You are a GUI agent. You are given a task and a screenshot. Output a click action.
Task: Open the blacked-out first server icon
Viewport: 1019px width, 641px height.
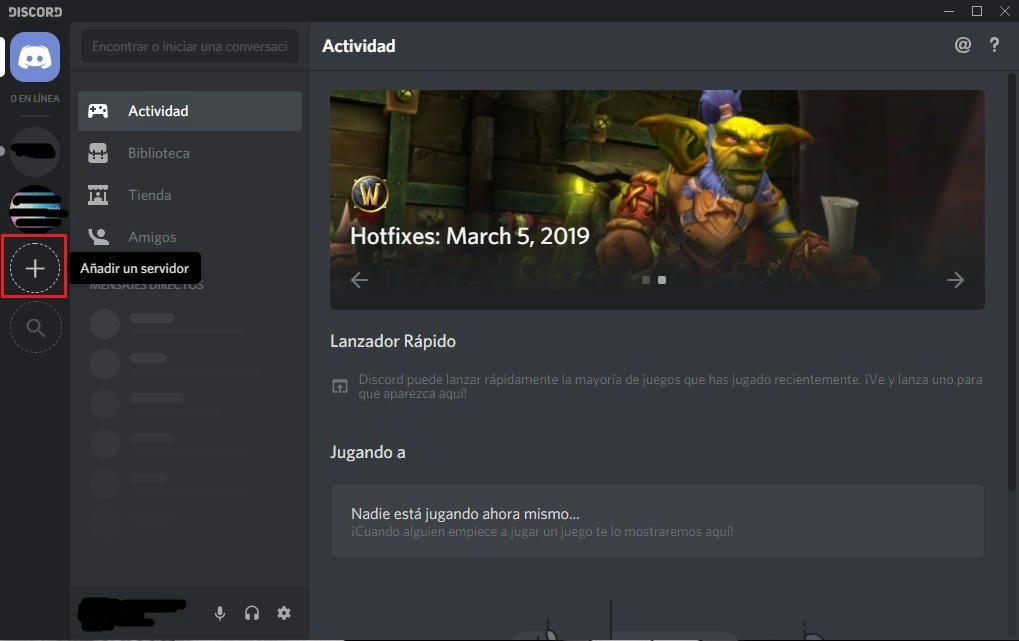[35, 152]
